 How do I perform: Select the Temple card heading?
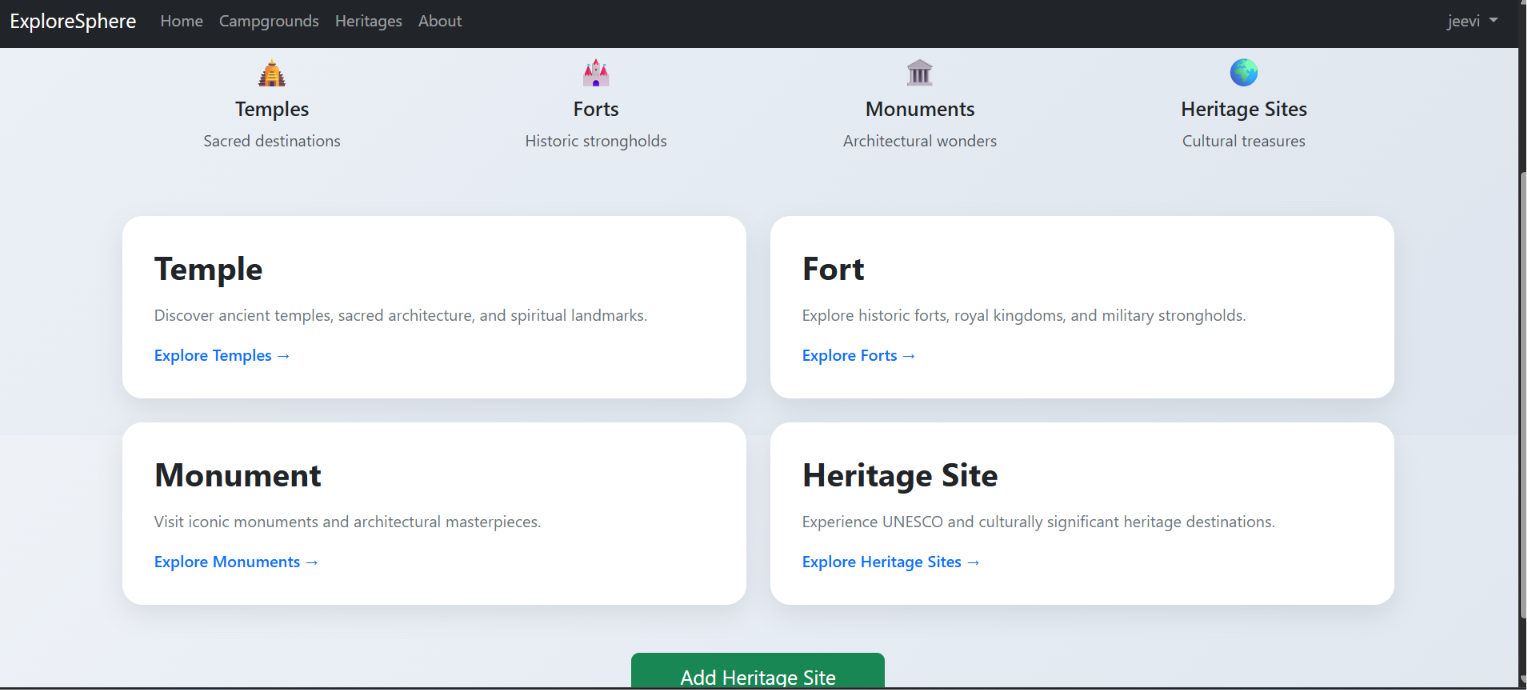point(208,269)
